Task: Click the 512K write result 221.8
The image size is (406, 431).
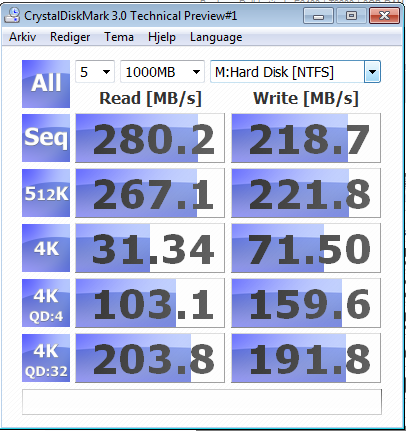Action: [x=306, y=193]
